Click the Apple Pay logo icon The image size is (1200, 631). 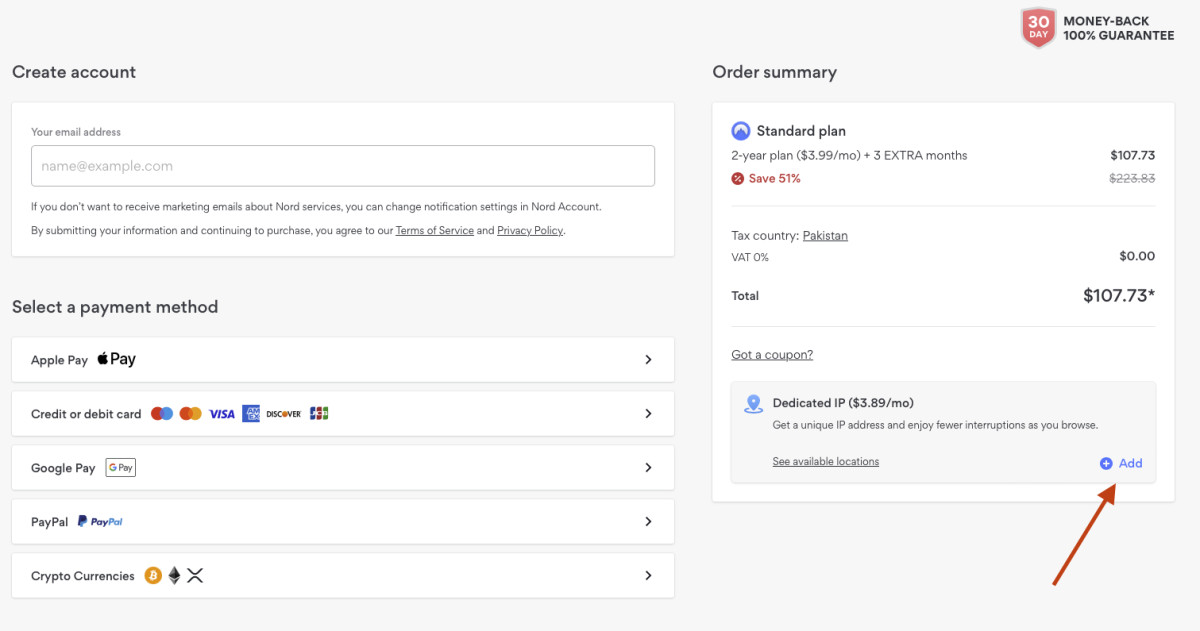point(117,359)
